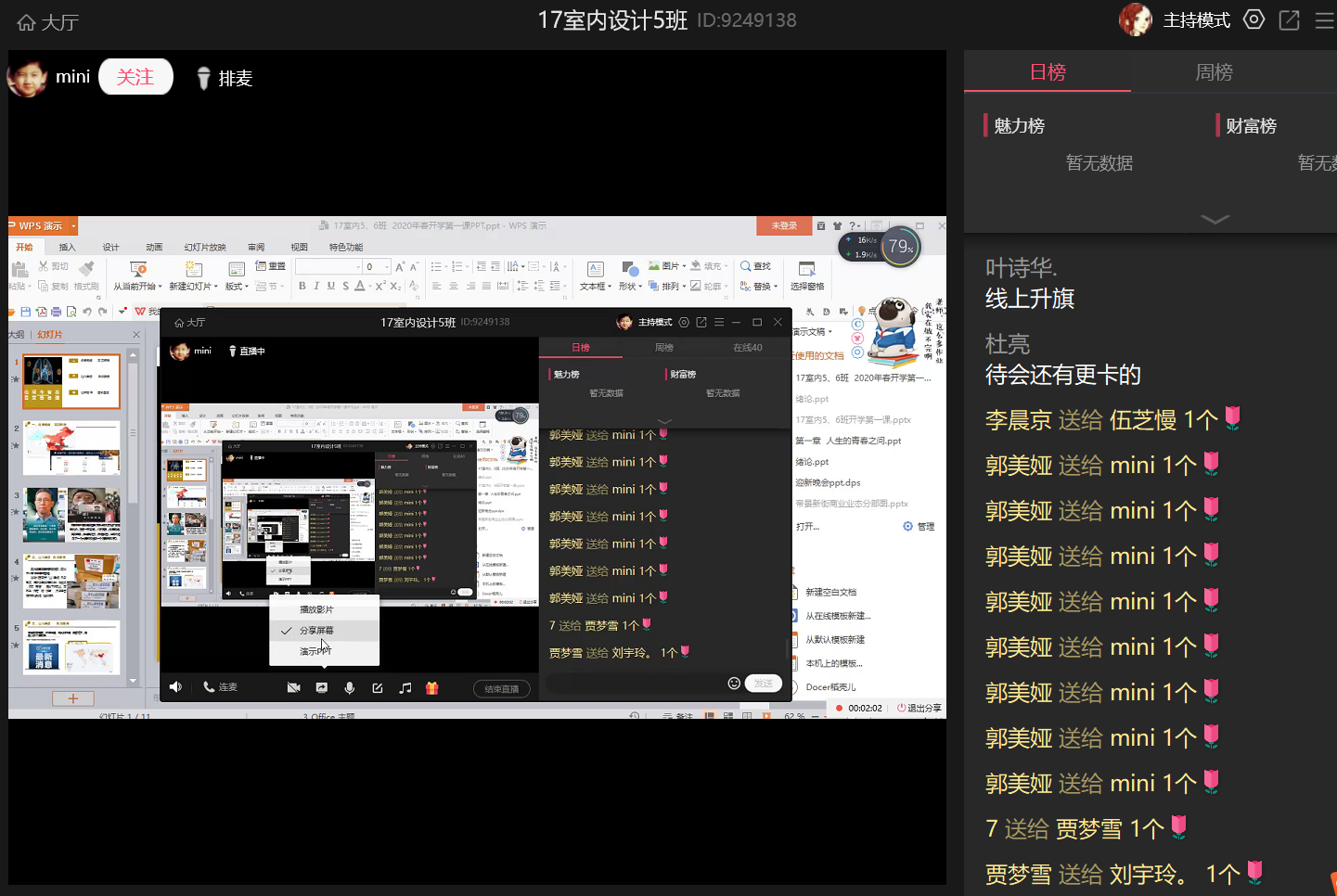Click the gift row 7 送给 贾梦雪
This screenshot has width=1337, height=896.
pos(1086,828)
